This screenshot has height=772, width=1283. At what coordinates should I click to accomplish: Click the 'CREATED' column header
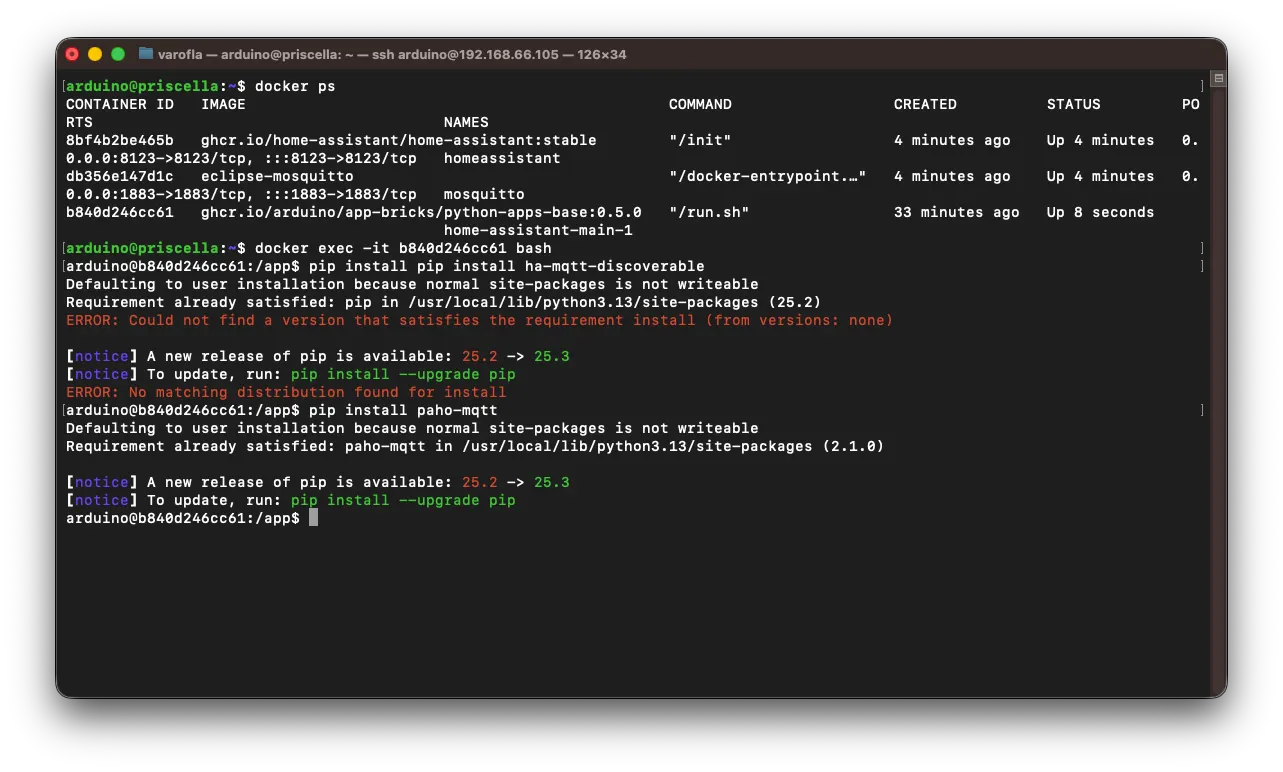tap(925, 104)
